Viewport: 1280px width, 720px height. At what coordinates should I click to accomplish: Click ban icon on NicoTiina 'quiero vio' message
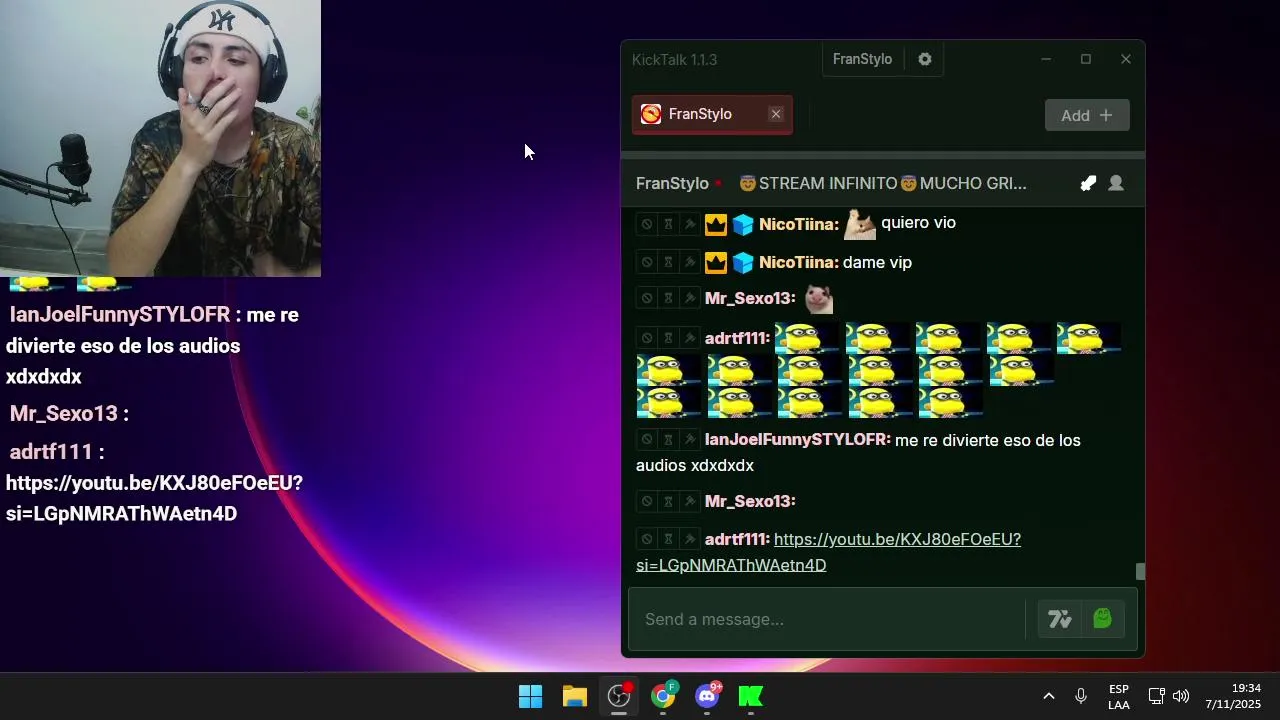tap(647, 224)
